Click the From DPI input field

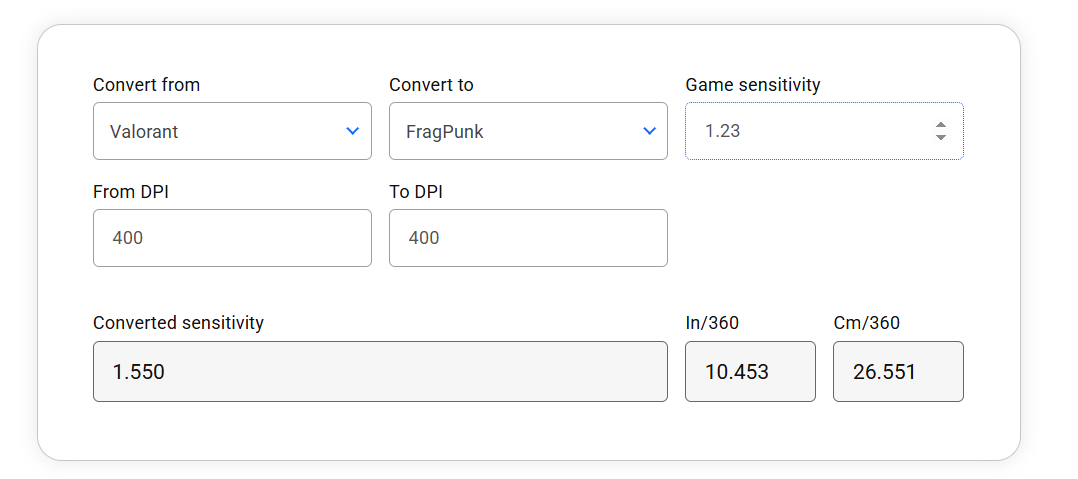click(232, 238)
